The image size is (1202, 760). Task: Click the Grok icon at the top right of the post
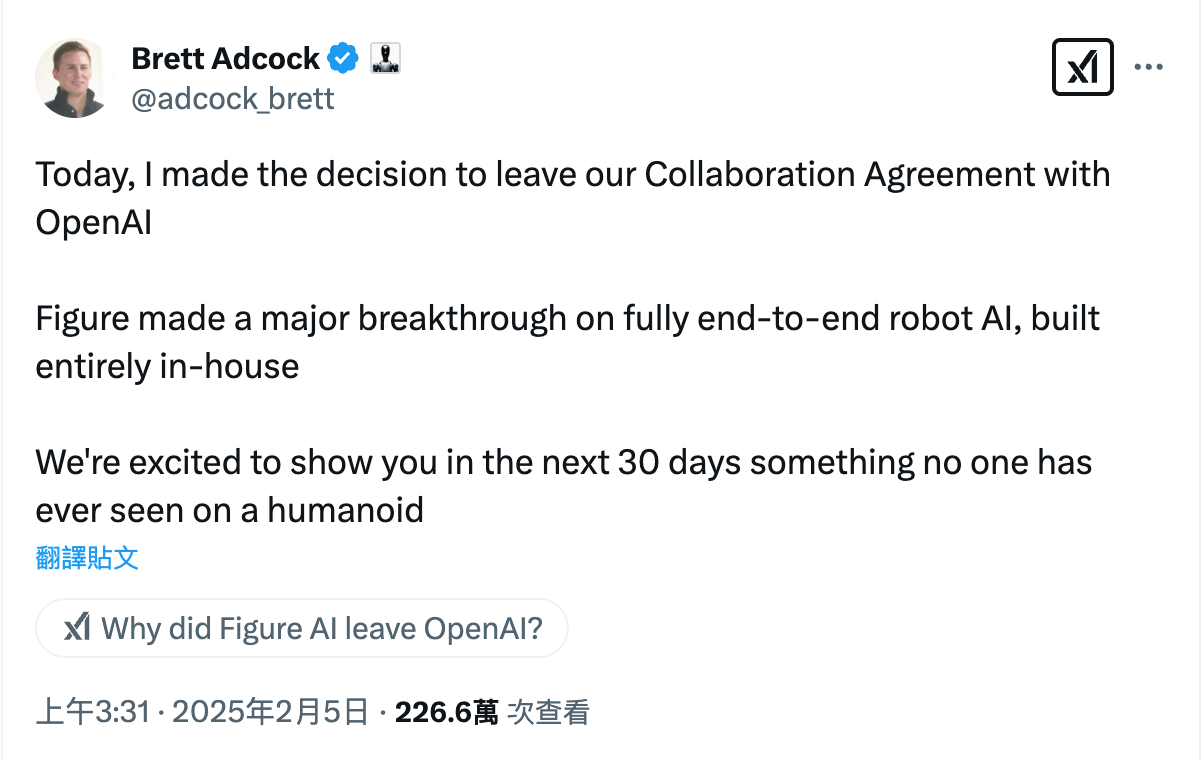pos(1083,67)
